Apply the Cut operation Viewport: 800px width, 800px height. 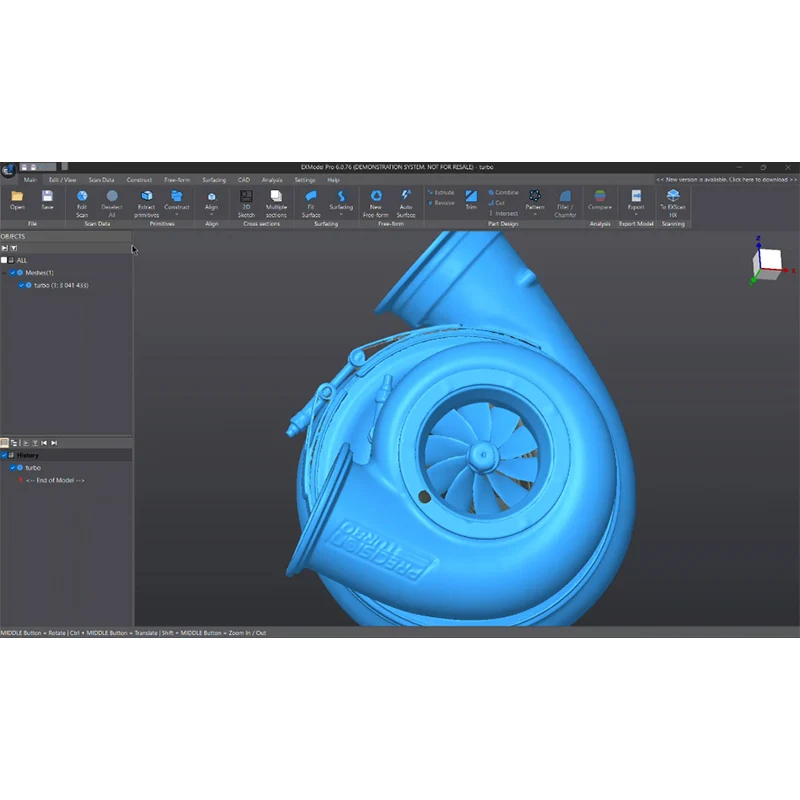[x=496, y=203]
